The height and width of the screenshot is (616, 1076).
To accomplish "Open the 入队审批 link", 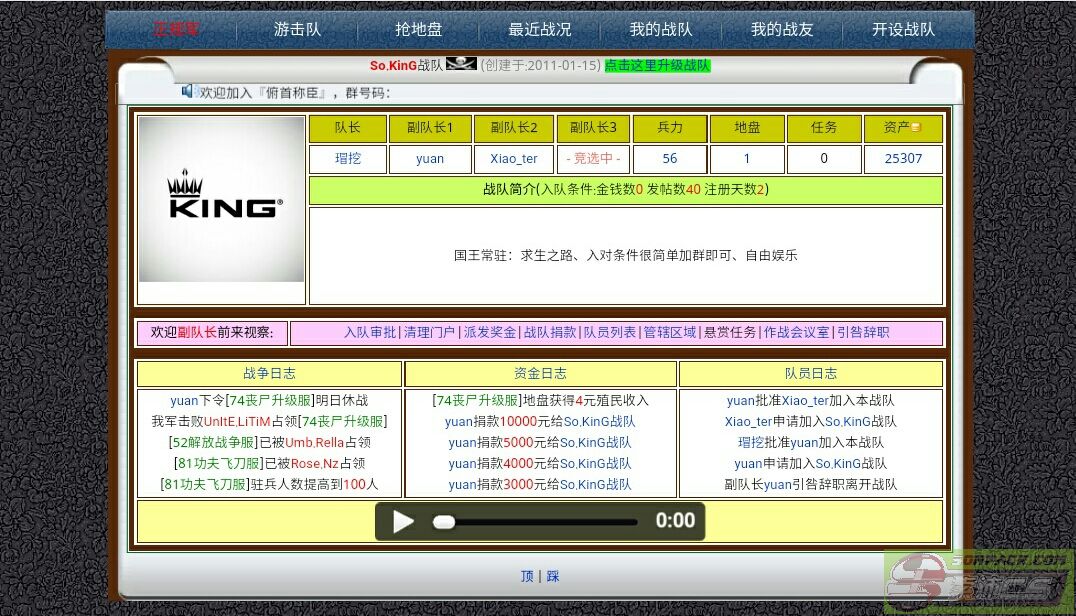I will [370, 332].
